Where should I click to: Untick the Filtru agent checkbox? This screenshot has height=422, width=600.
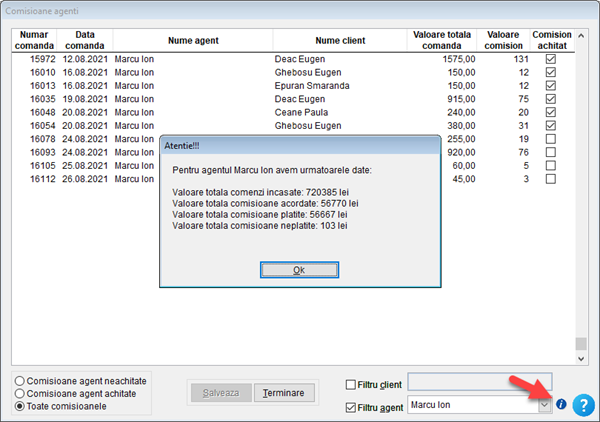(351, 407)
